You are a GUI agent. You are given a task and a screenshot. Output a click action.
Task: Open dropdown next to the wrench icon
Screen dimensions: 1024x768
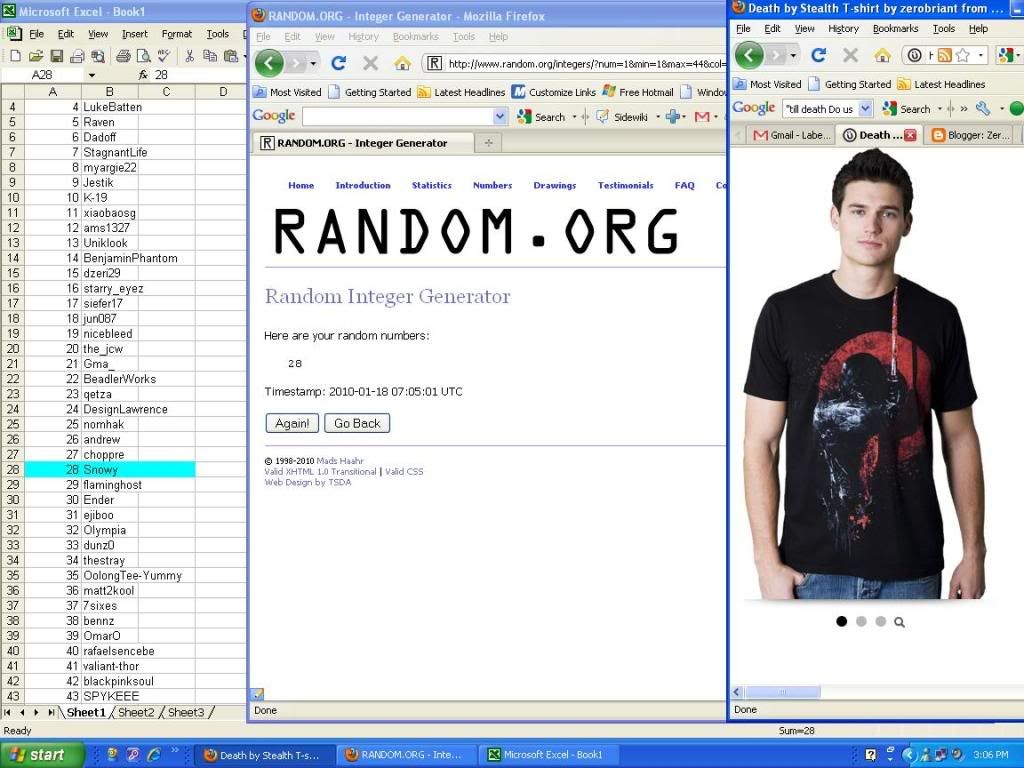tap(1001, 108)
